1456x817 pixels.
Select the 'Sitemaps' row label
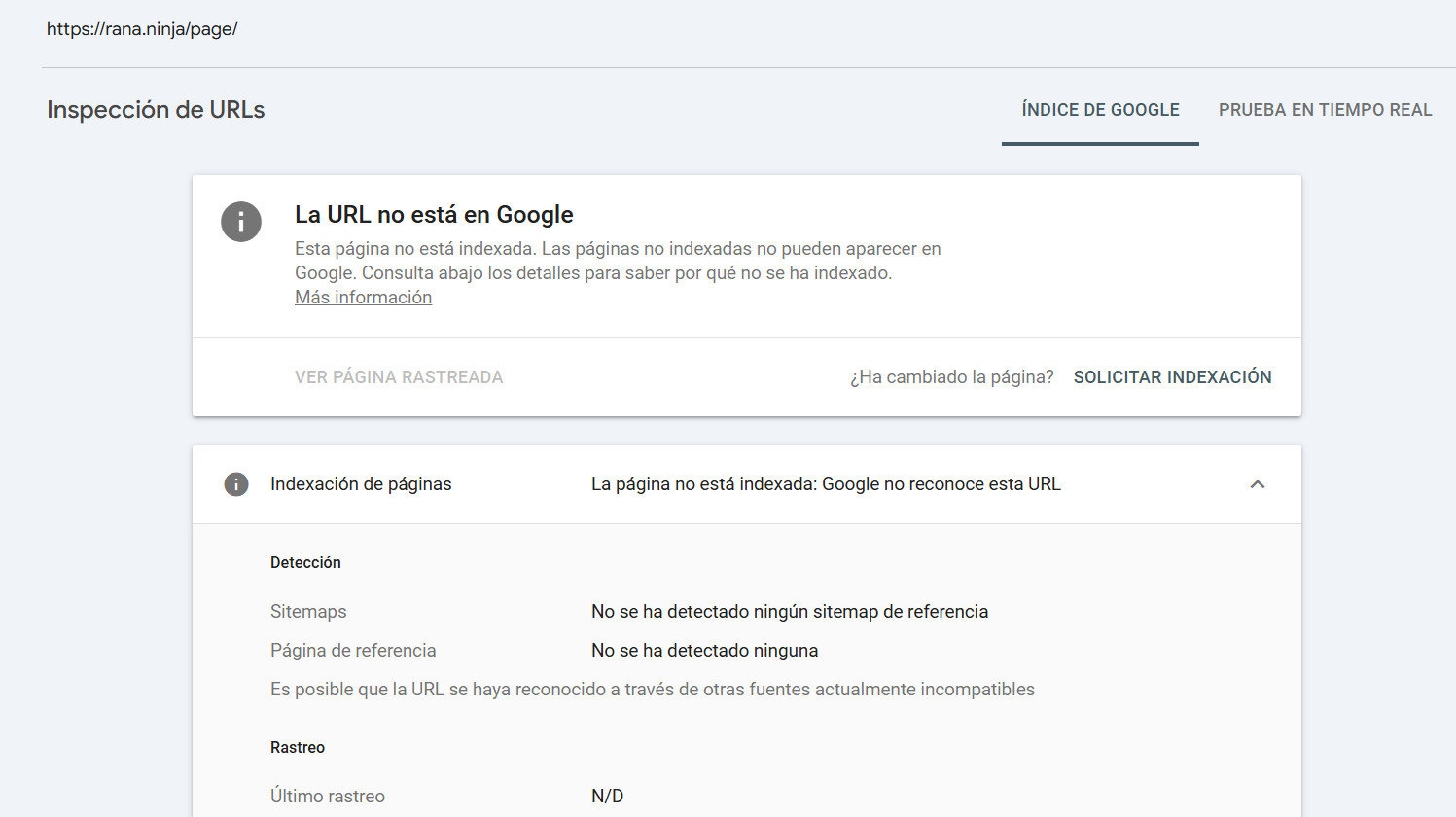(x=308, y=611)
